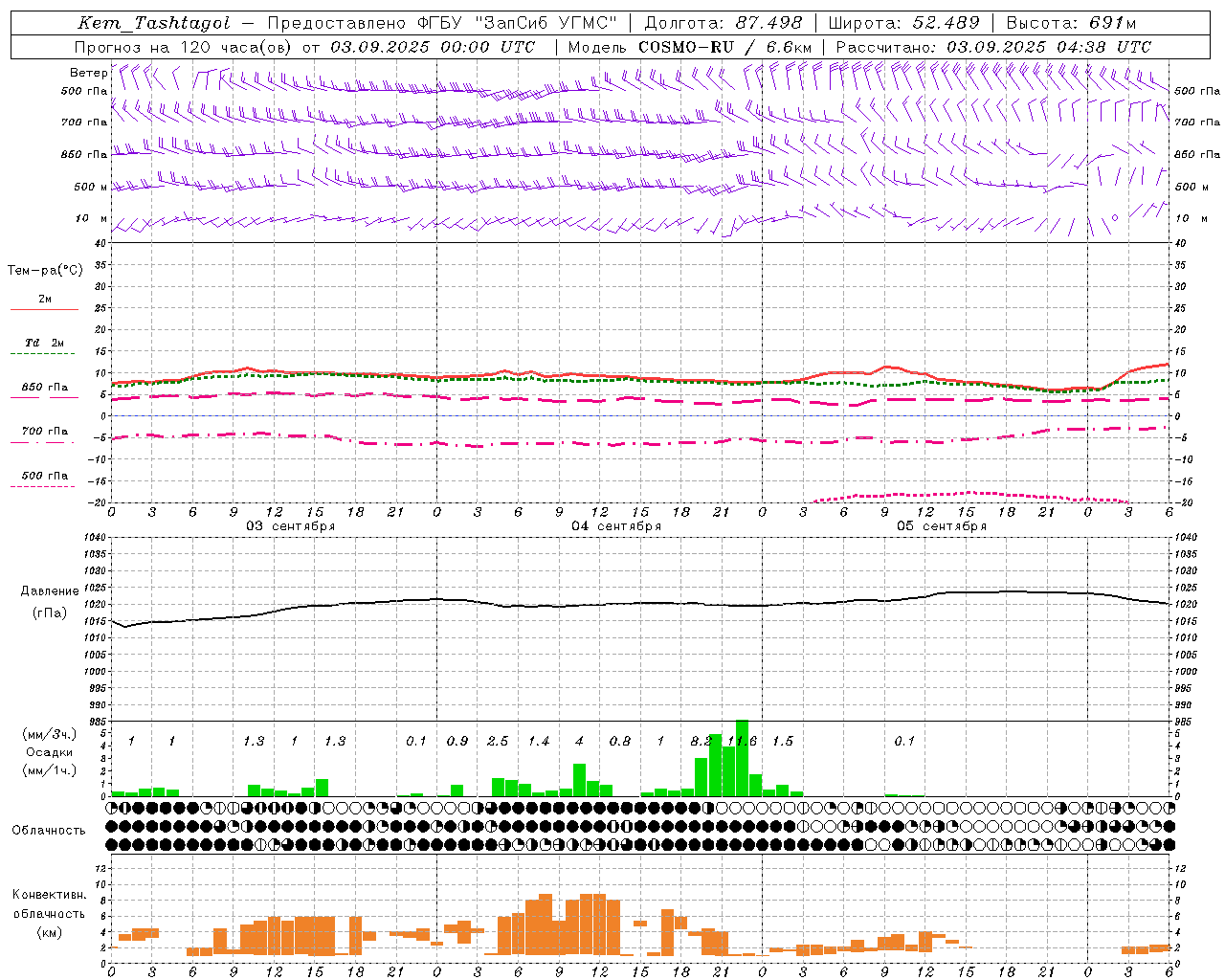
Task: Click the dotted 500 гПа legend line sample
Action: (42, 487)
